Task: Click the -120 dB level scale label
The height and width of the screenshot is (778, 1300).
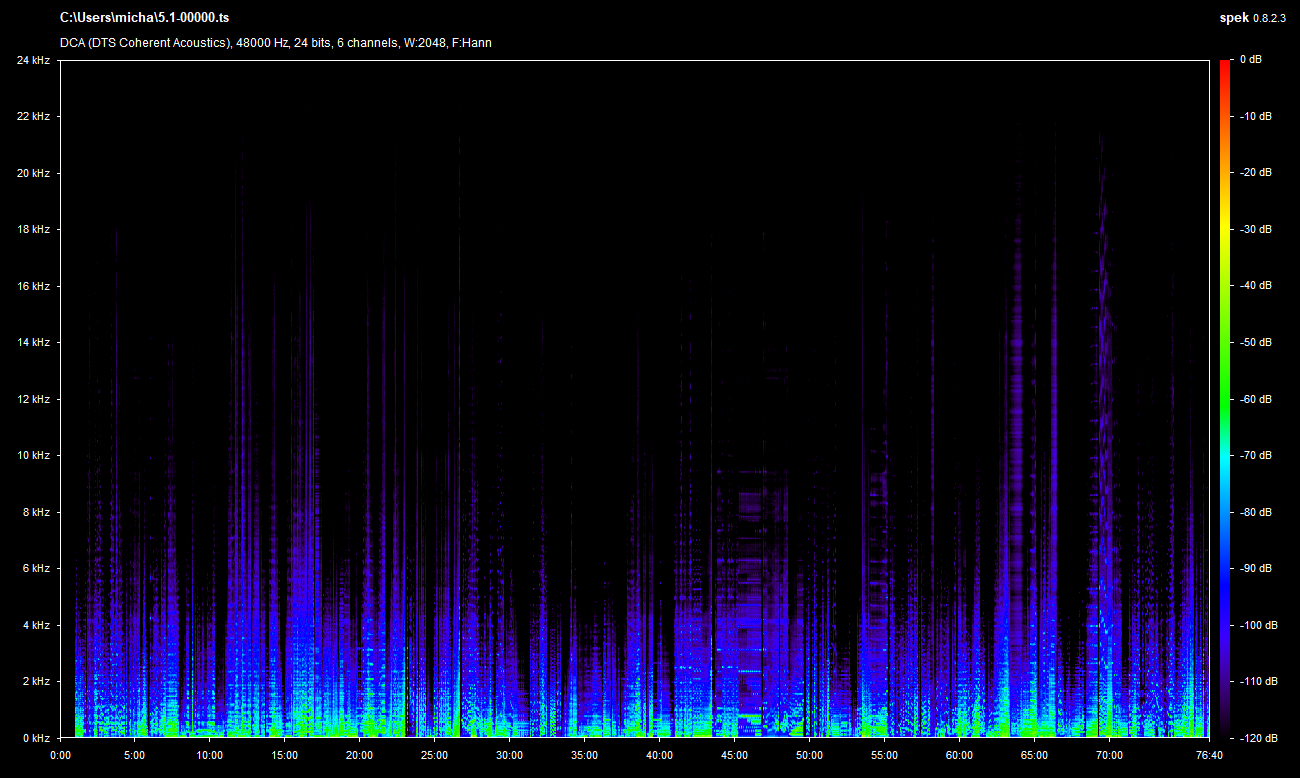Action: click(x=1256, y=738)
